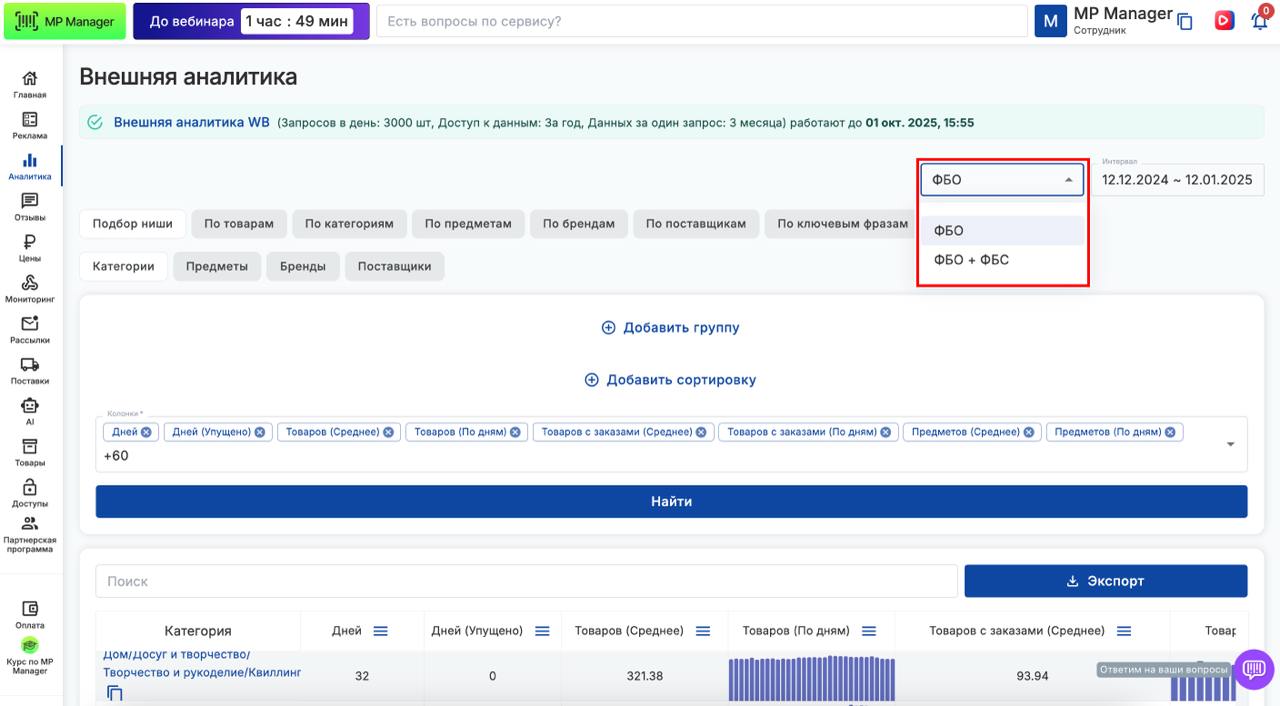The image size is (1280, 706).
Task: Open the Дней column filter menu
Action: click(380, 631)
